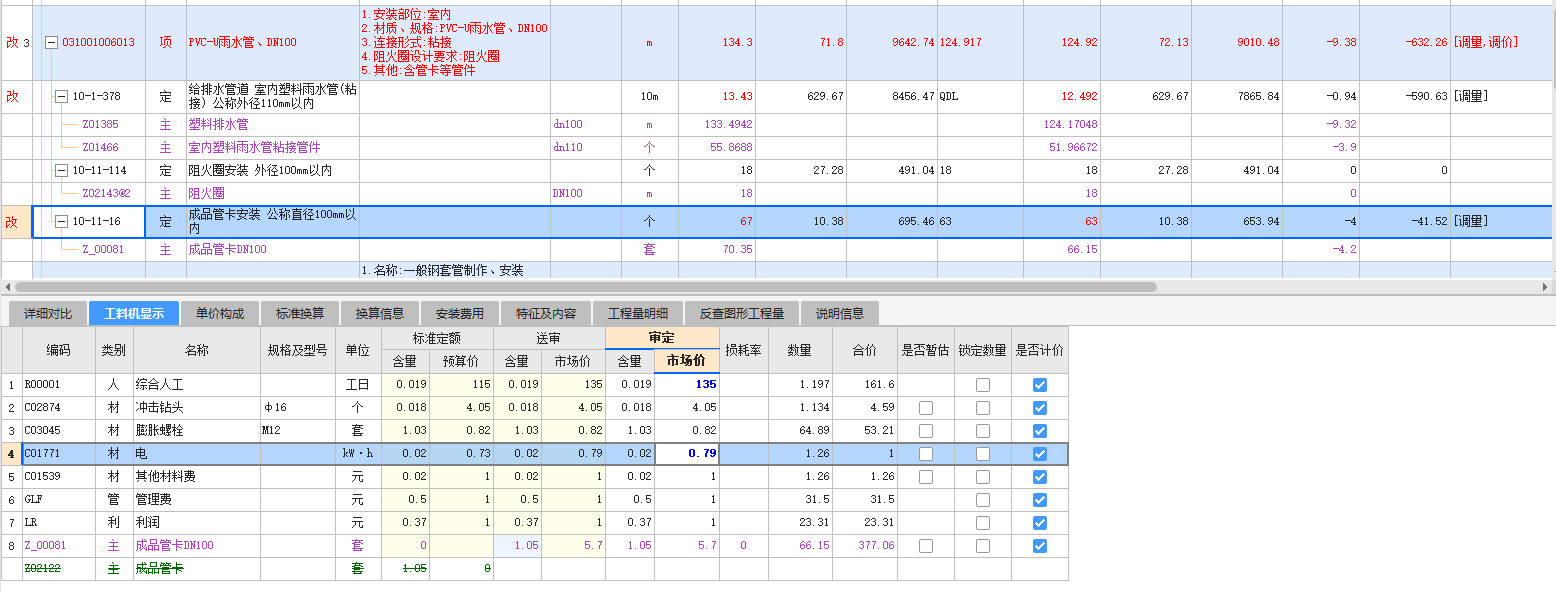Disable 是否计价 for 综合人工 row
Image resolution: width=1556 pixels, height=592 pixels.
point(1040,384)
